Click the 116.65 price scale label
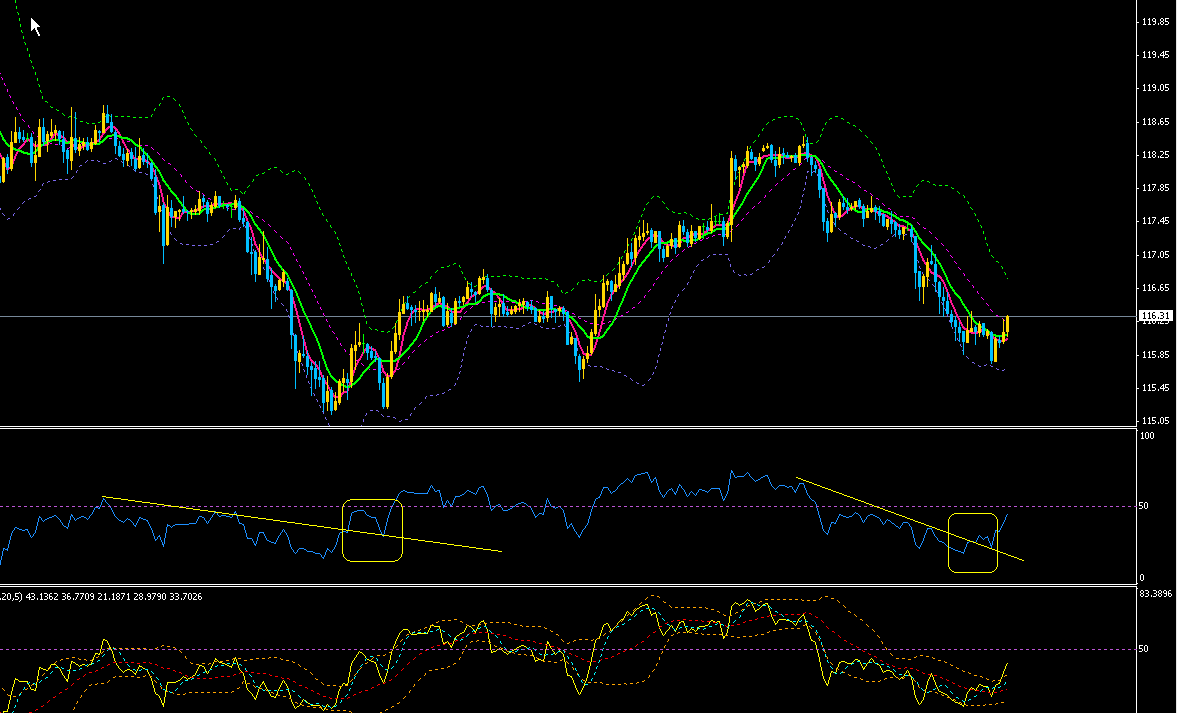1178x713 pixels. coord(1155,288)
